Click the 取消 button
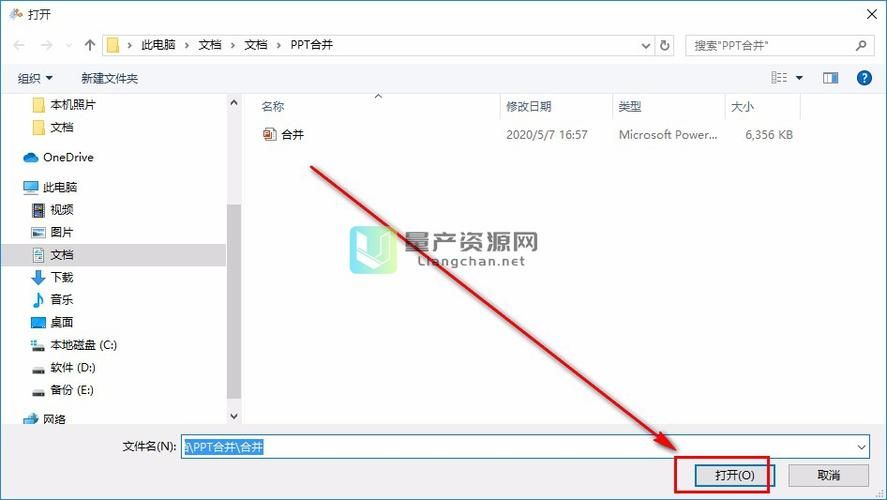Screen dimensions: 887x500 (829, 475)
